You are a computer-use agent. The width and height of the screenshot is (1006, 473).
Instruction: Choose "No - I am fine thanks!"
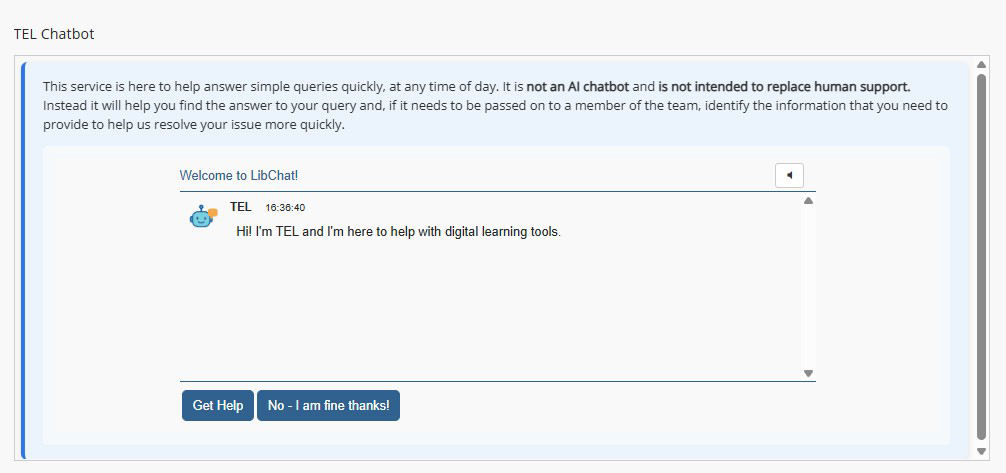(328, 406)
